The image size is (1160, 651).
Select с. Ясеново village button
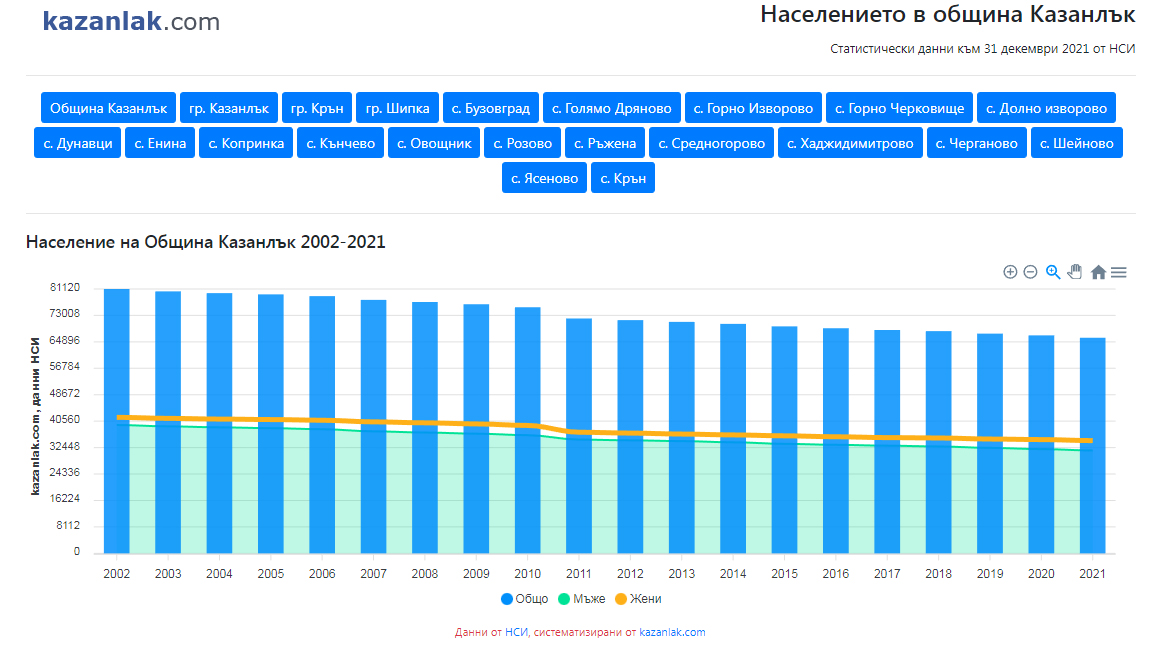(544, 178)
